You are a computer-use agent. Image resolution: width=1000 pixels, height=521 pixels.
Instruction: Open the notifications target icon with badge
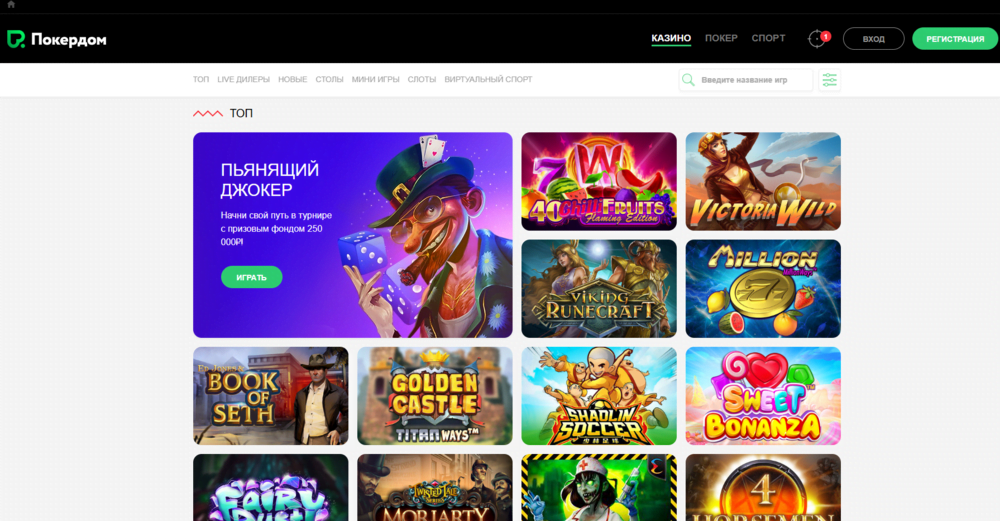(818, 38)
